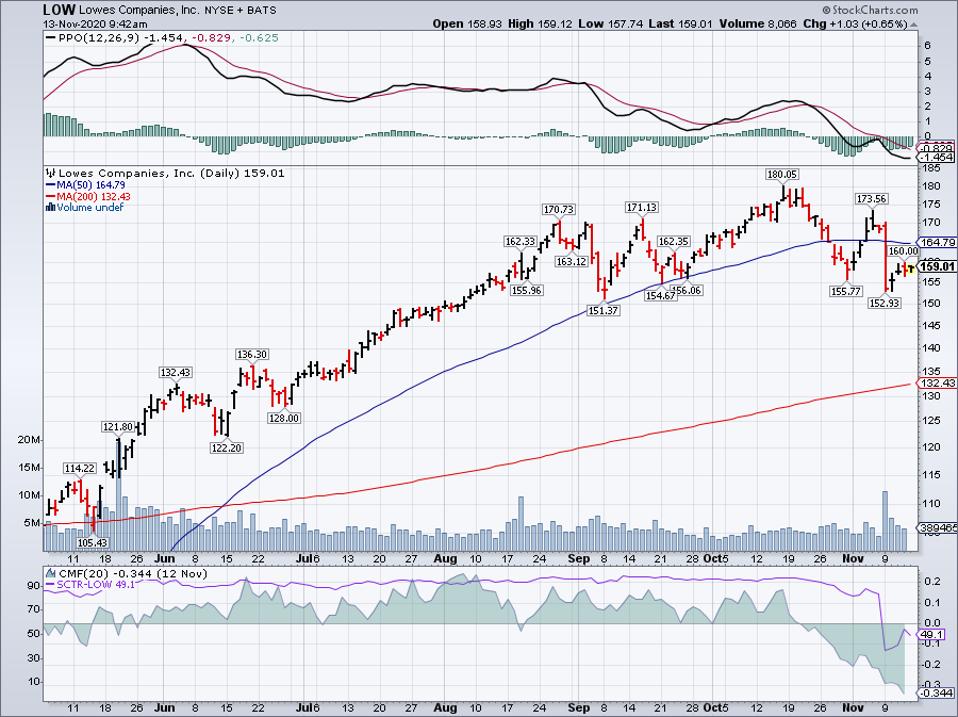Click the 152.93 low price label
Image resolution: width=958 pixels, height=717 pixels.
coord(885,303)
